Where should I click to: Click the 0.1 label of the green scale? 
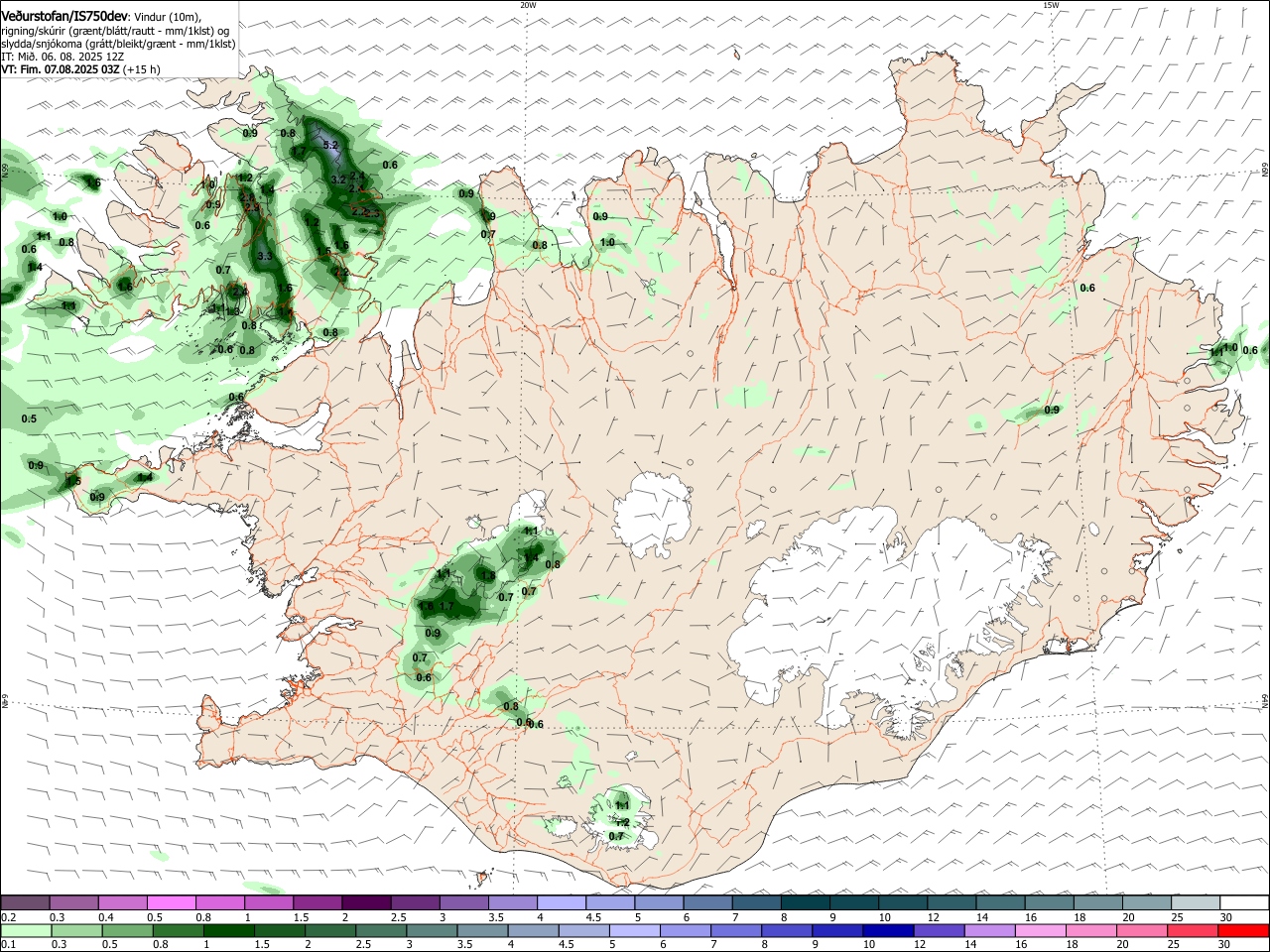8,943
